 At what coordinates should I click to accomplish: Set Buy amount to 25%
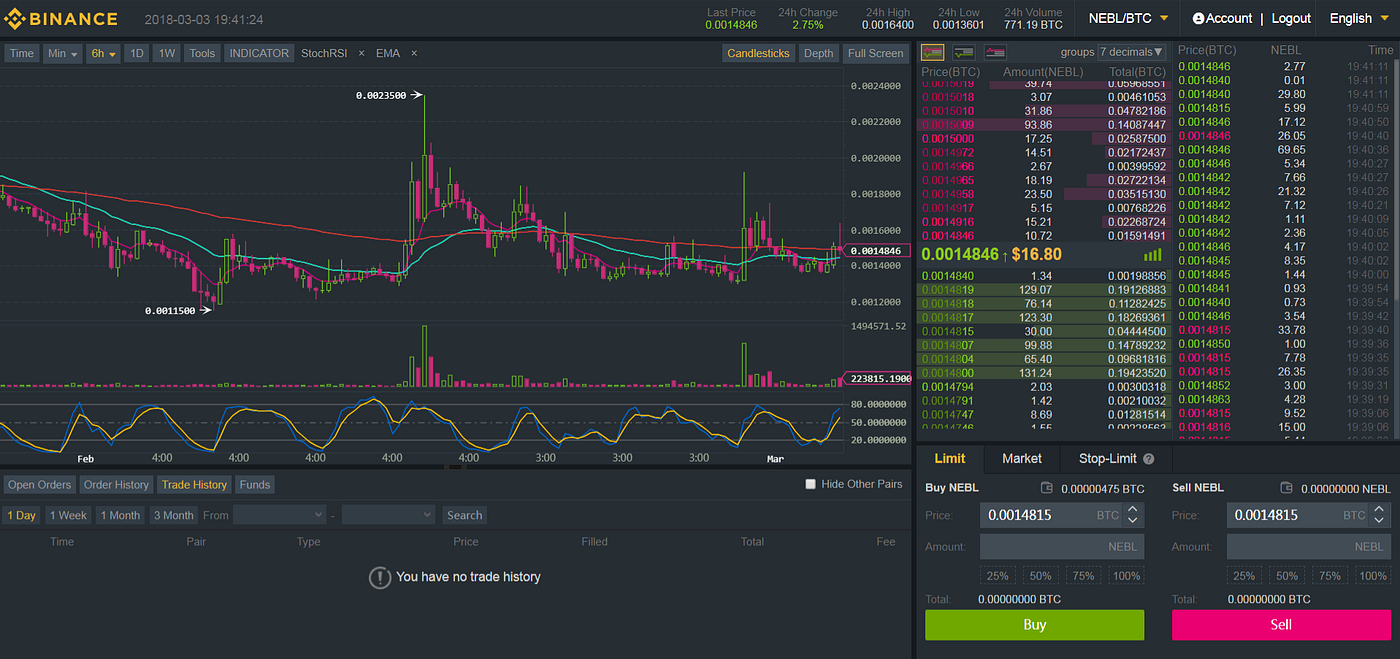pyautogui.click(x=997, y=576)
